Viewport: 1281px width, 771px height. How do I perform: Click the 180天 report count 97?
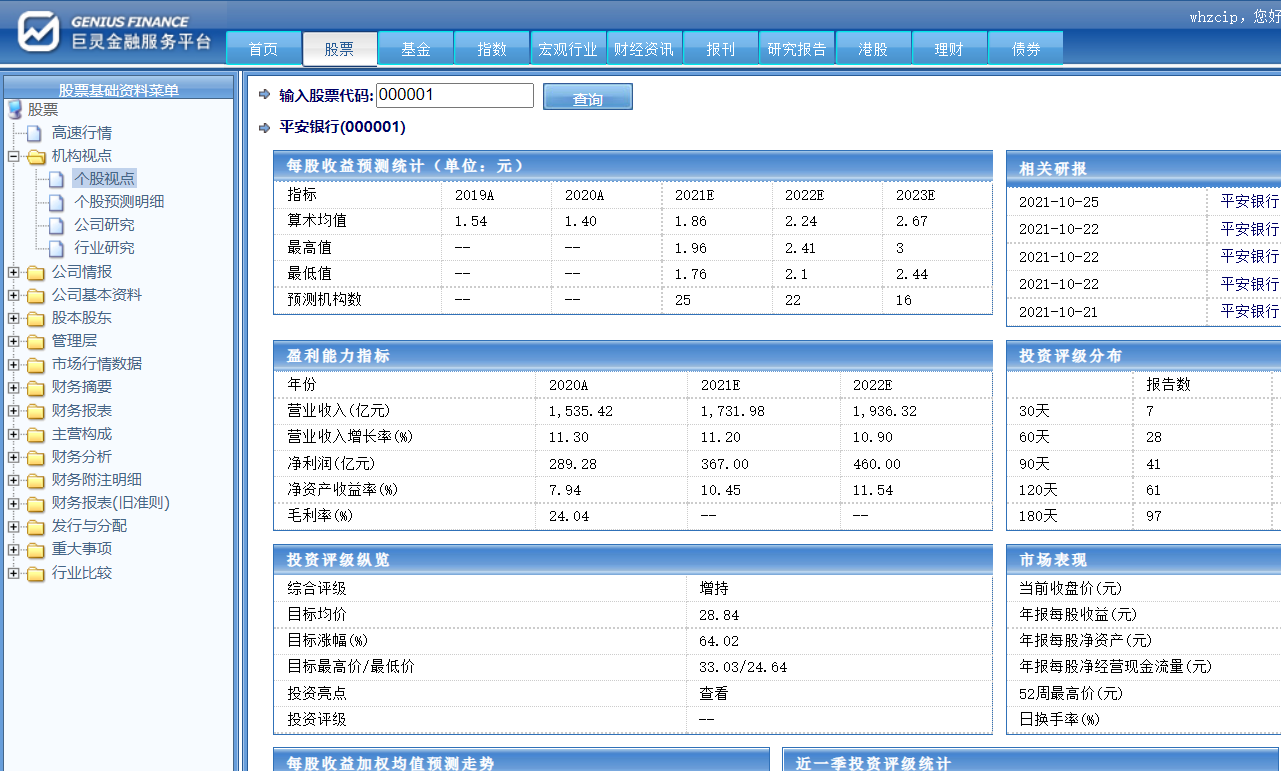tap(1155, 516)
